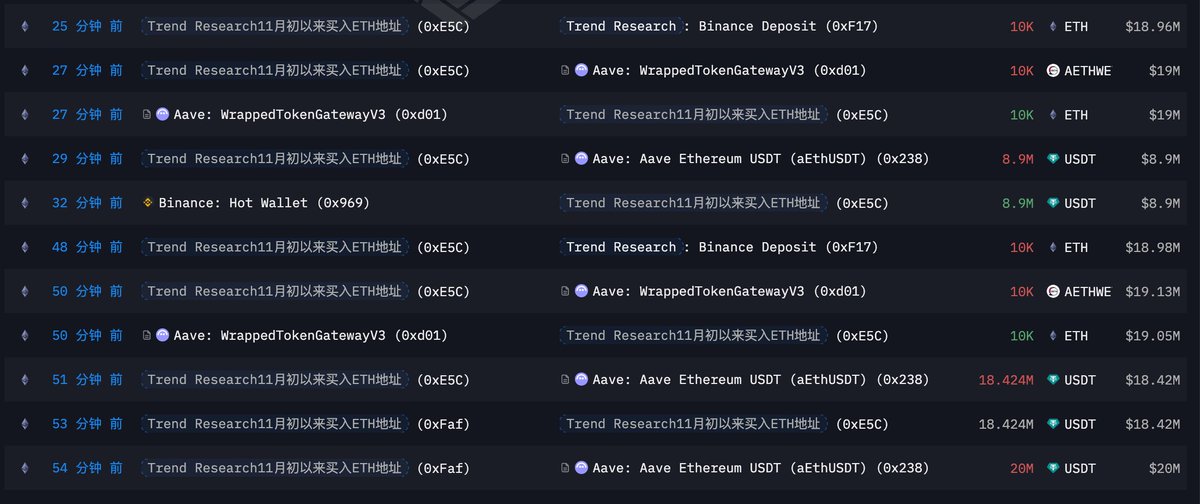Click the green 8.9M amount in 32 分钟前 row
Viewport: 1200px width, 504px height.
tap(1018, 203)
